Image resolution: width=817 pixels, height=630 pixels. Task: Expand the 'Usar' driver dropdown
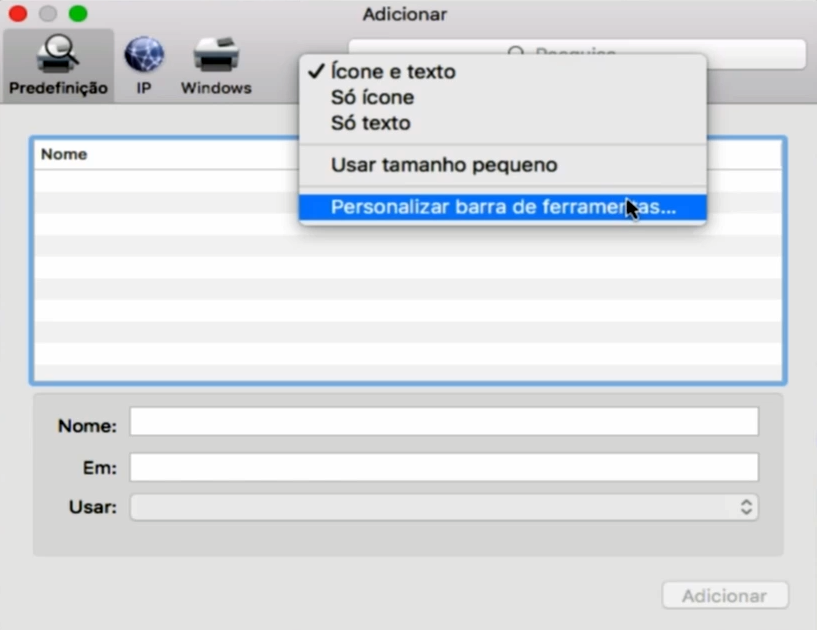444,507
